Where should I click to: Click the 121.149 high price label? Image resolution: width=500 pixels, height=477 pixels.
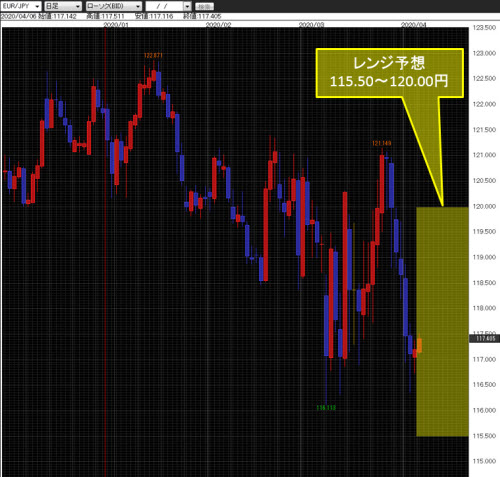(x=382, y=143)
